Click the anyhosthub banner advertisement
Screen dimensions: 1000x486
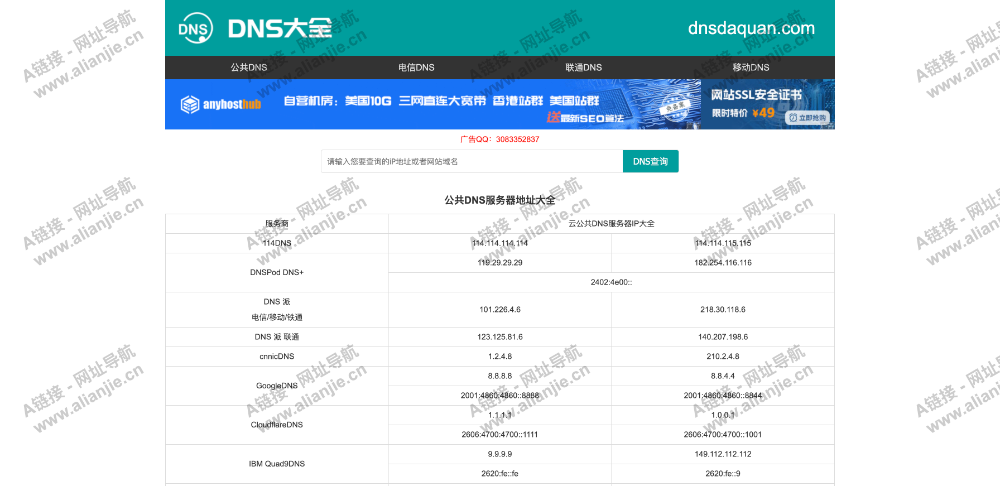point(433,104)
